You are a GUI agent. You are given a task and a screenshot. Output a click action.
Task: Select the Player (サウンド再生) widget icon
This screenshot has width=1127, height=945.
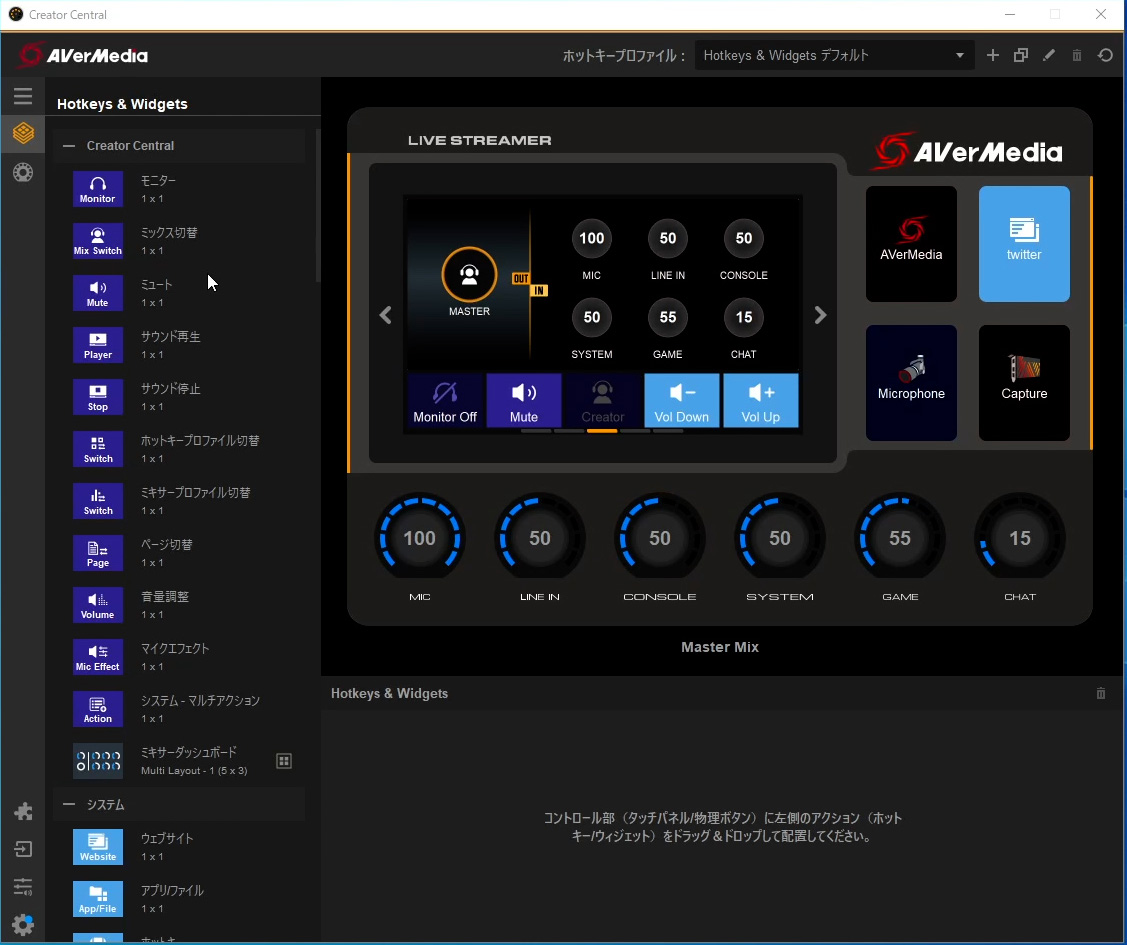click(98, 345)
